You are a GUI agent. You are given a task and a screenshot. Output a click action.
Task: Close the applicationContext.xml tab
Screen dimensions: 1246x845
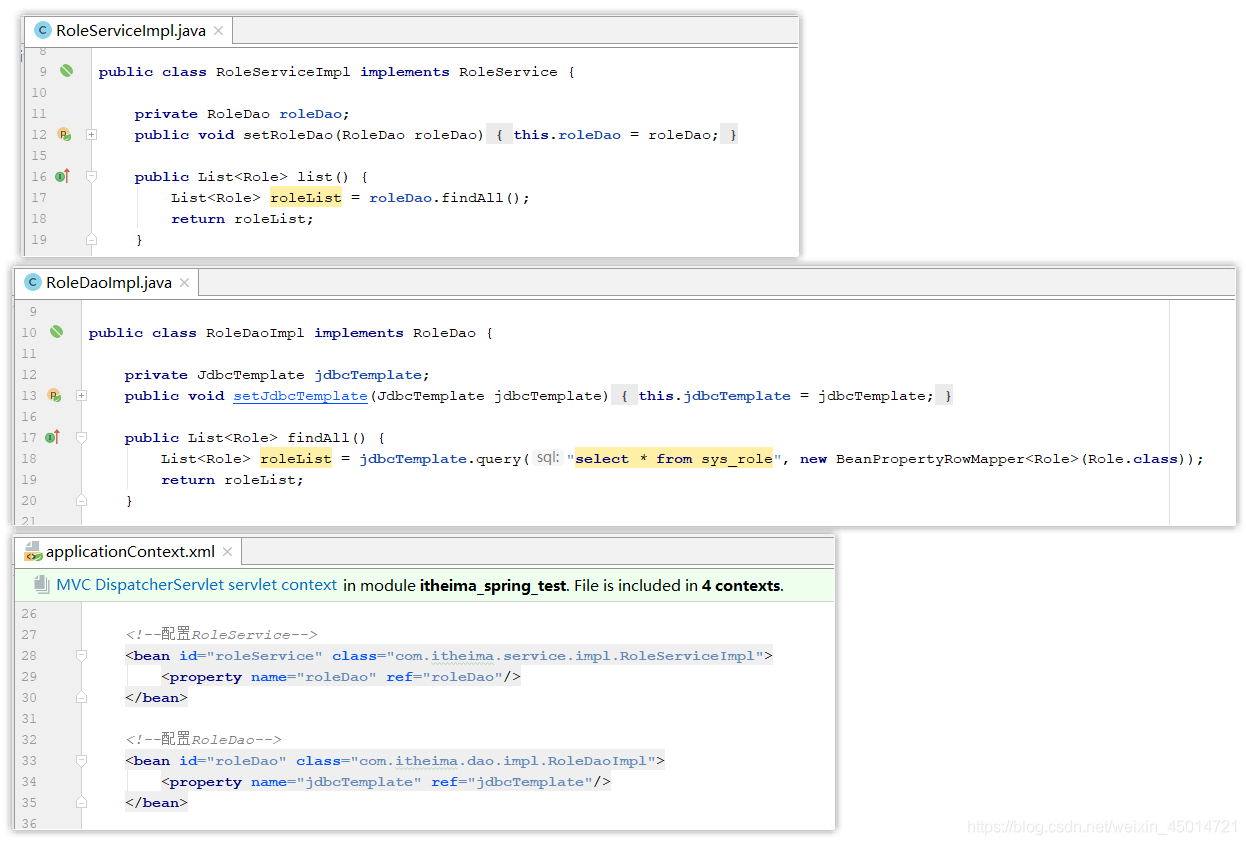[x=227, y=551]
